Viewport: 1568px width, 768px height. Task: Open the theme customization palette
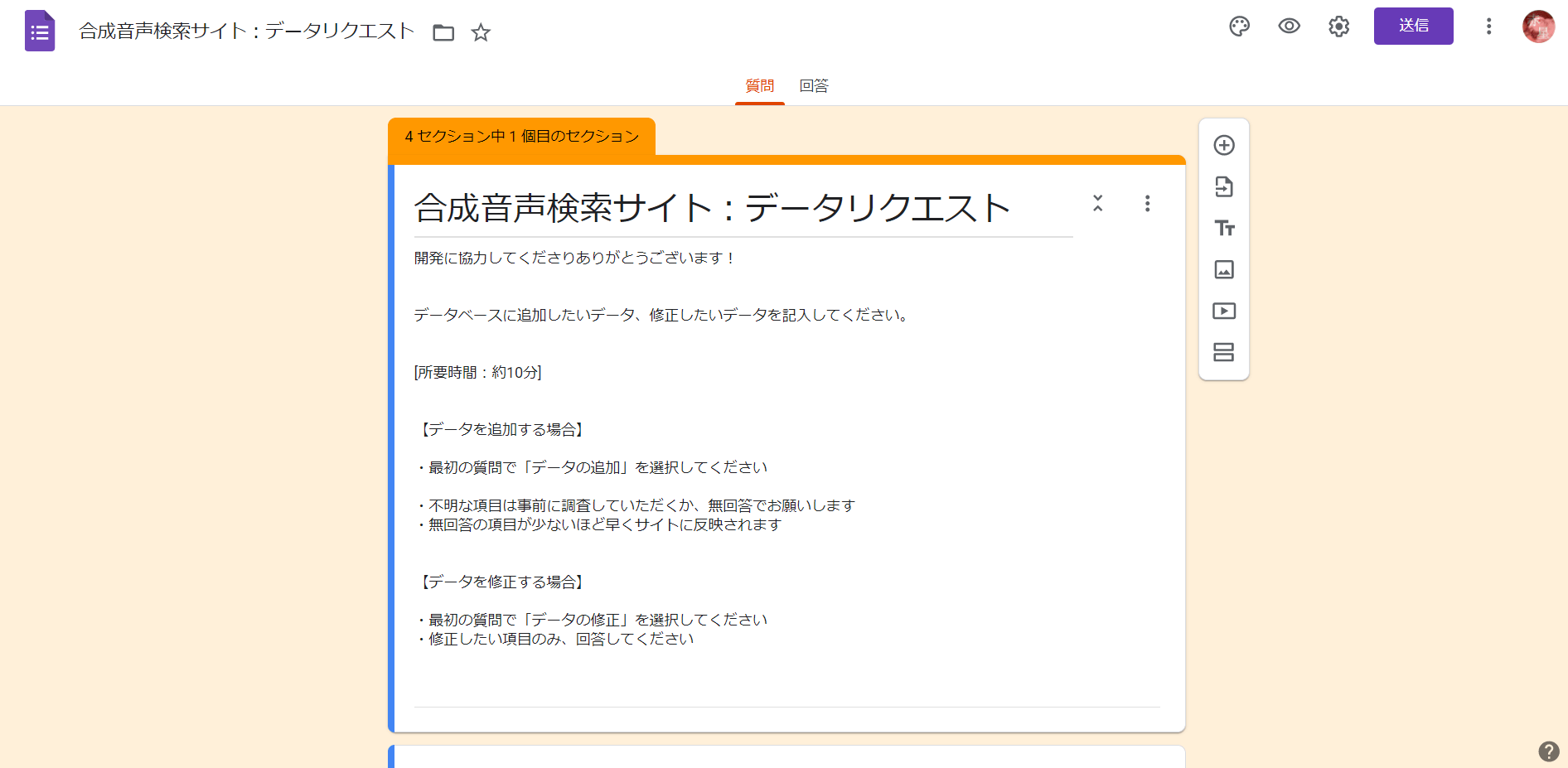(x=1239, y=27)
